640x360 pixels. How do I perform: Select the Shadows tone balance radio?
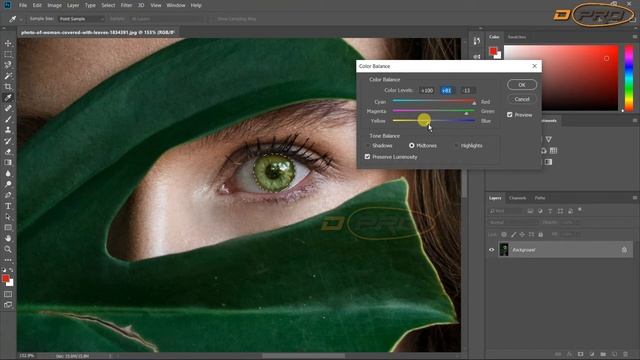coord(368,146)
